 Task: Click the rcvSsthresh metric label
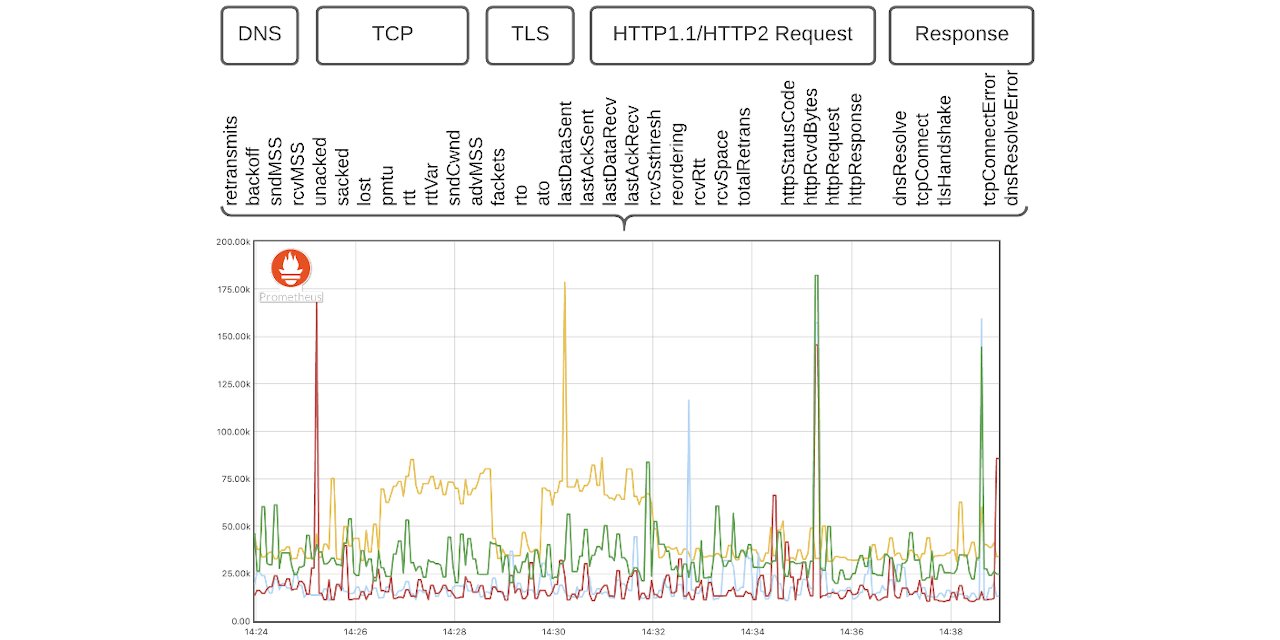click(654, 158)
